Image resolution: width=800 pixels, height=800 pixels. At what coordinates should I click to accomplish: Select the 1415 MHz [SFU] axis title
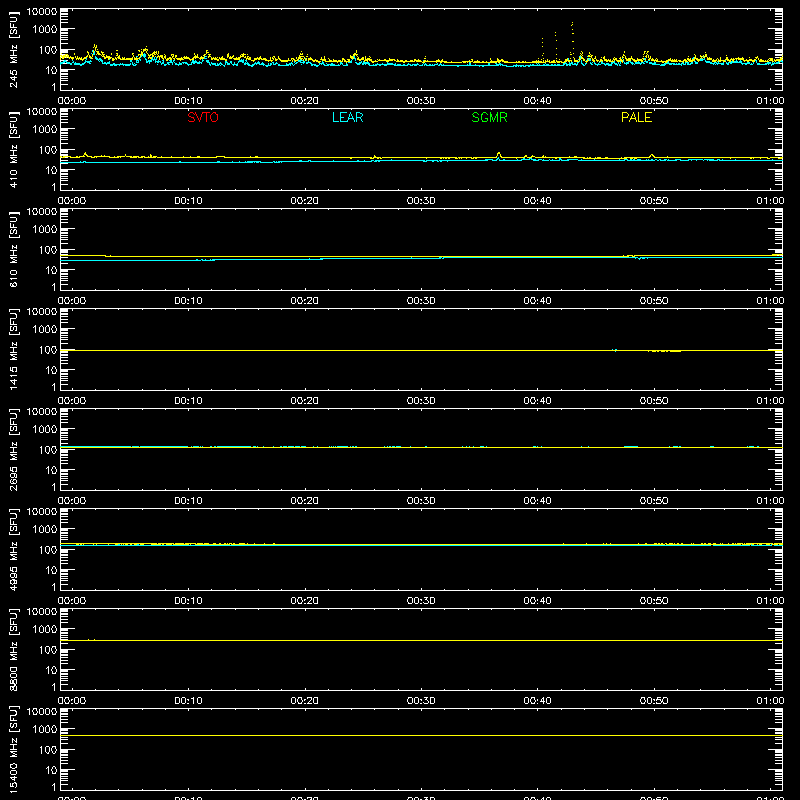(x=14, y=349)
